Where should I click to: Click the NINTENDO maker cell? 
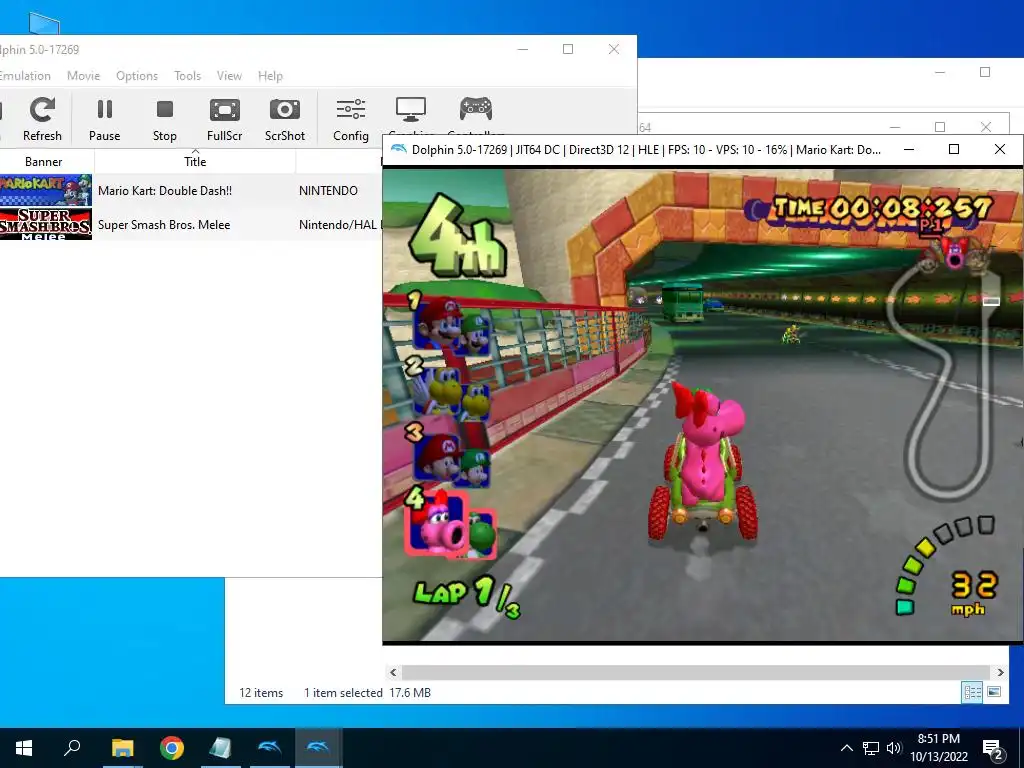coord(328,191)
